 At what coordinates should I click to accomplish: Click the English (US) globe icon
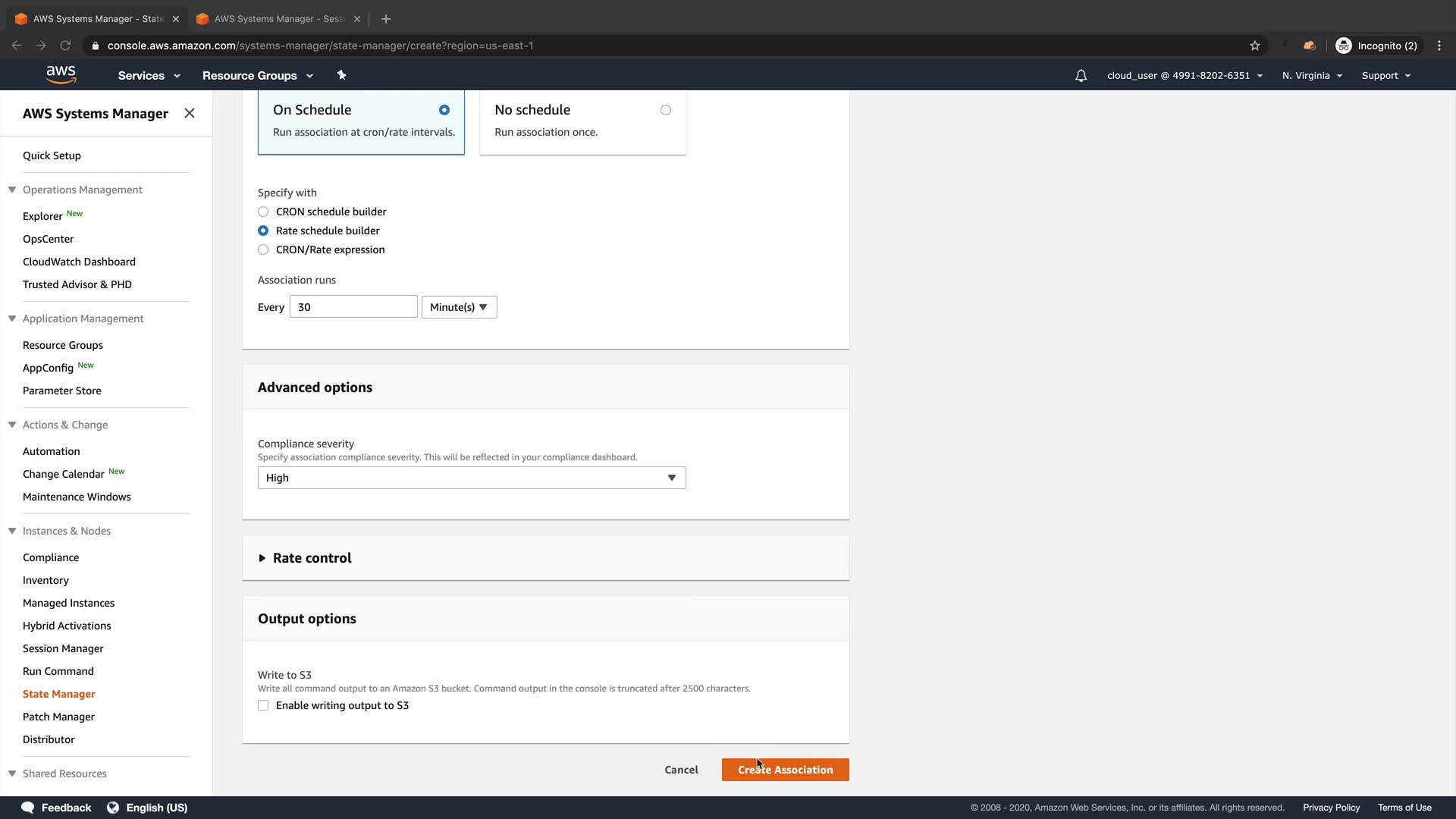pyautogui.click(x=113, y=808)
